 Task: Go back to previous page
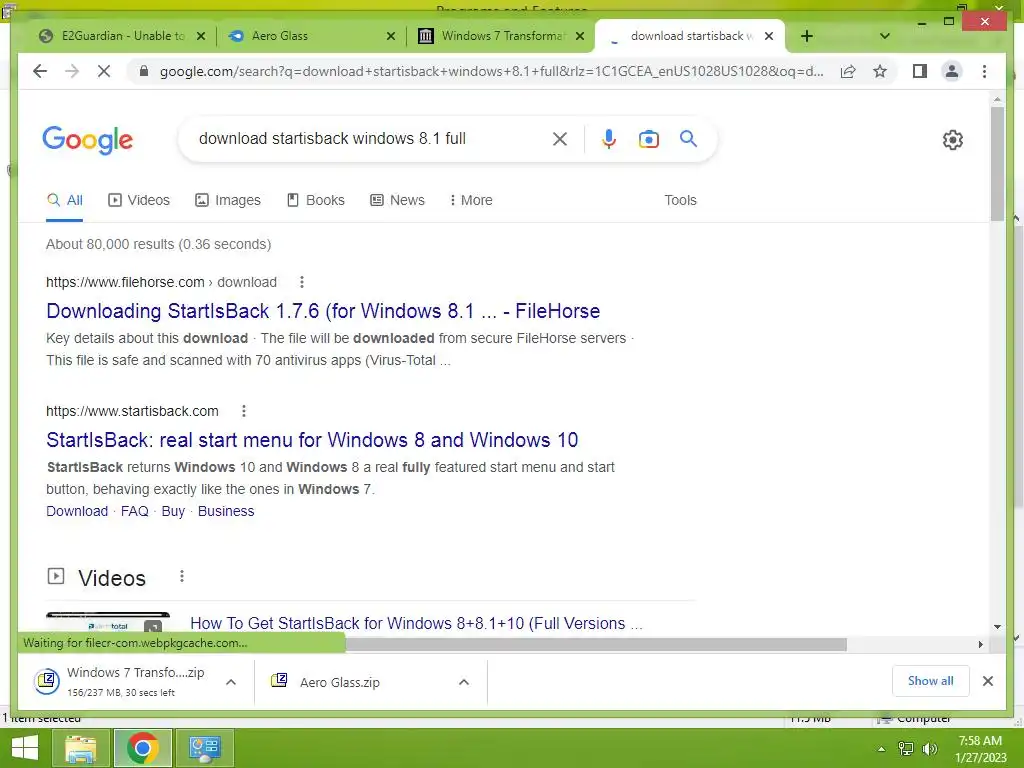click(x=40, y=71)
